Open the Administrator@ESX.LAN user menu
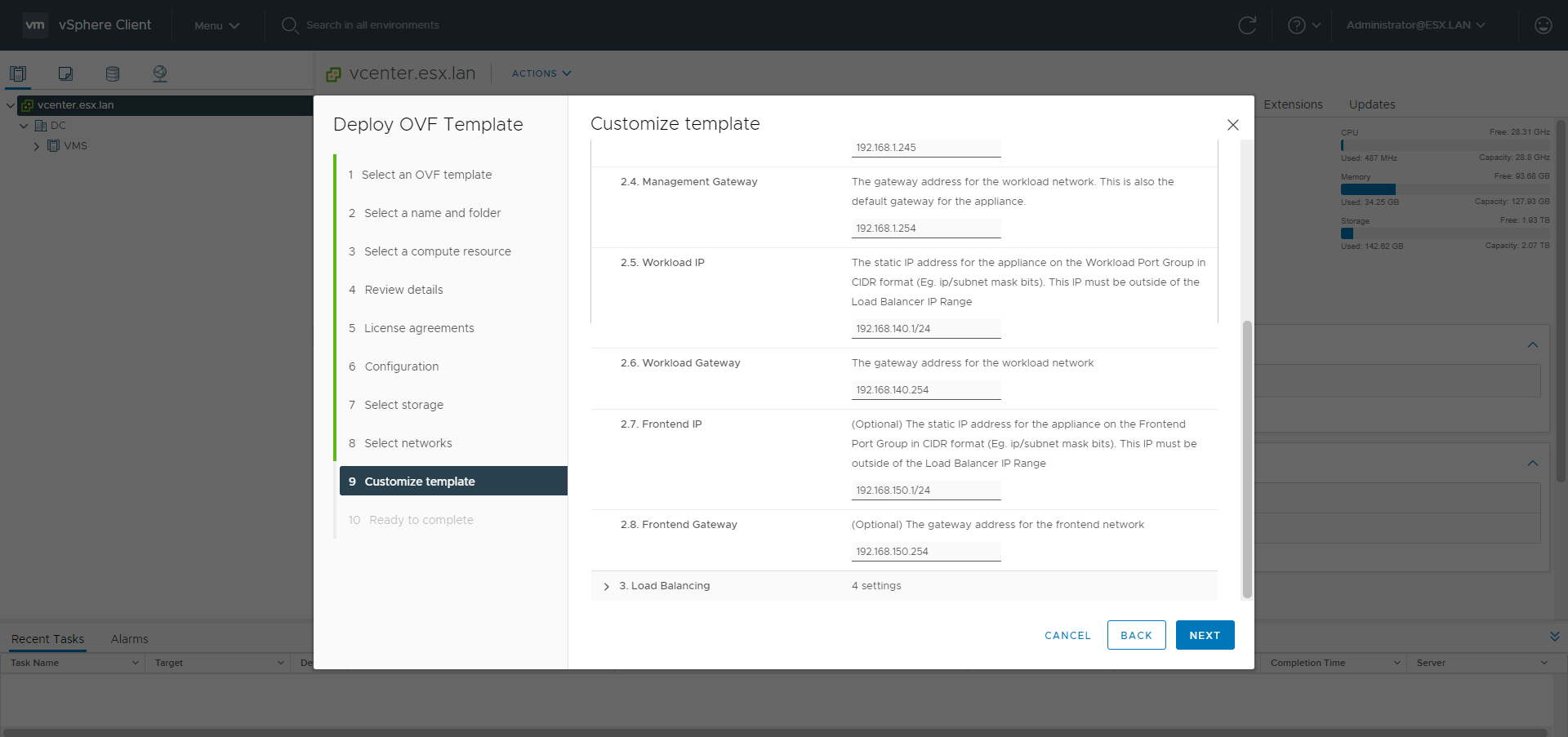The height and width of the screenshot is (737, 1568). (x=1415, y=25)
